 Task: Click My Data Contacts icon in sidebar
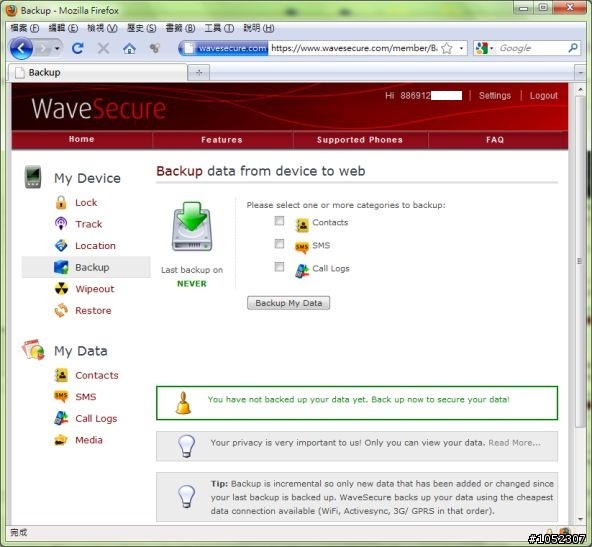[x=61, y=375]
